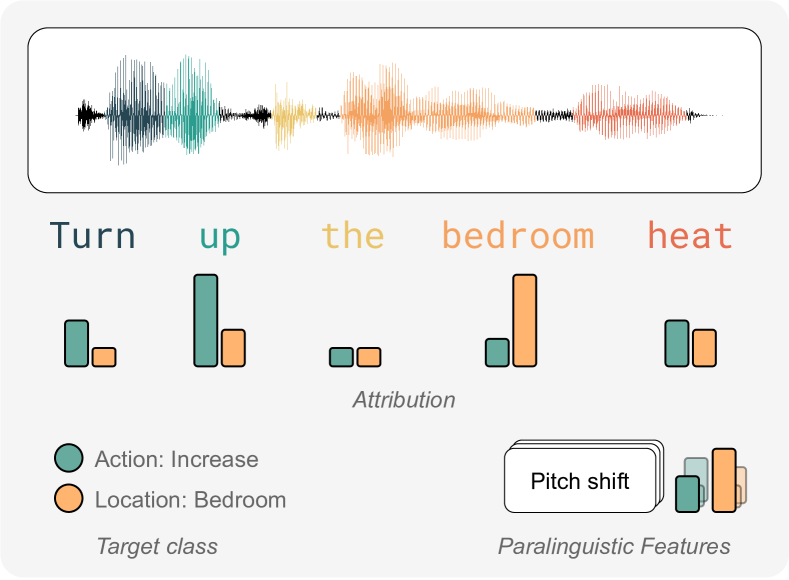Click the word "Turn"
This screenshot has width=789, height=580.
pyautogui.click(x=93, y=237)
